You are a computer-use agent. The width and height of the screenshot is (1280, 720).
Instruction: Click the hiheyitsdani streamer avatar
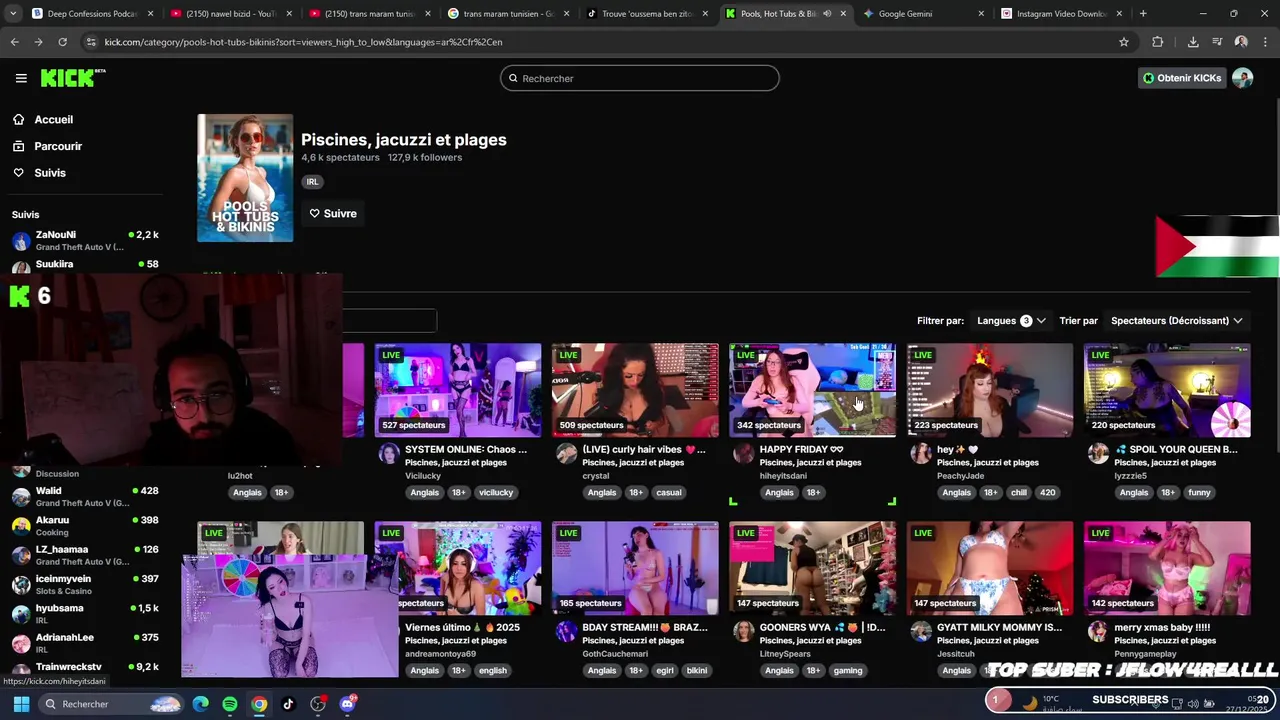tap(743, 454)
